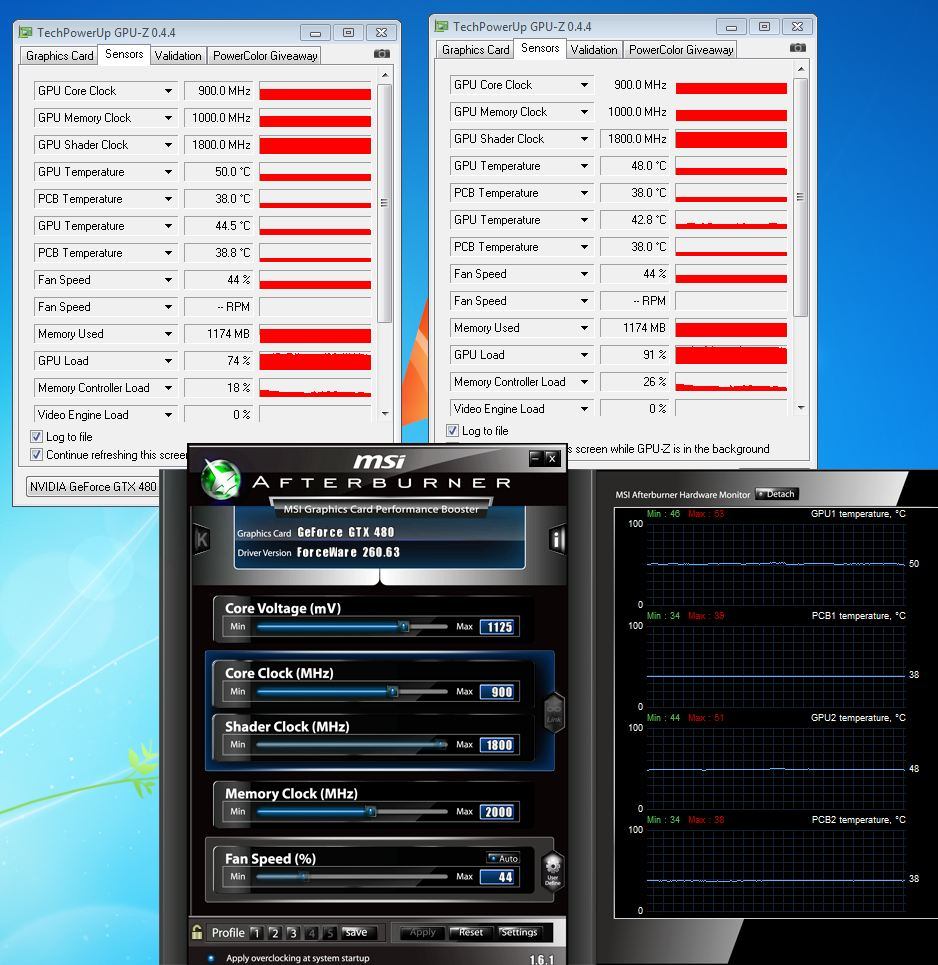The height and width of the screenshot is (965, 938).
Task: Click the Core Clock value field 900
Action: click(x=499, y=692)
